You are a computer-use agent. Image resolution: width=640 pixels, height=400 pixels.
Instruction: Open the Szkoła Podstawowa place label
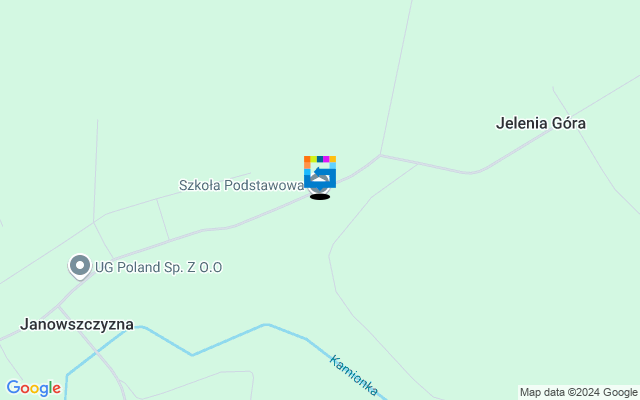click(x=241, y=185)
